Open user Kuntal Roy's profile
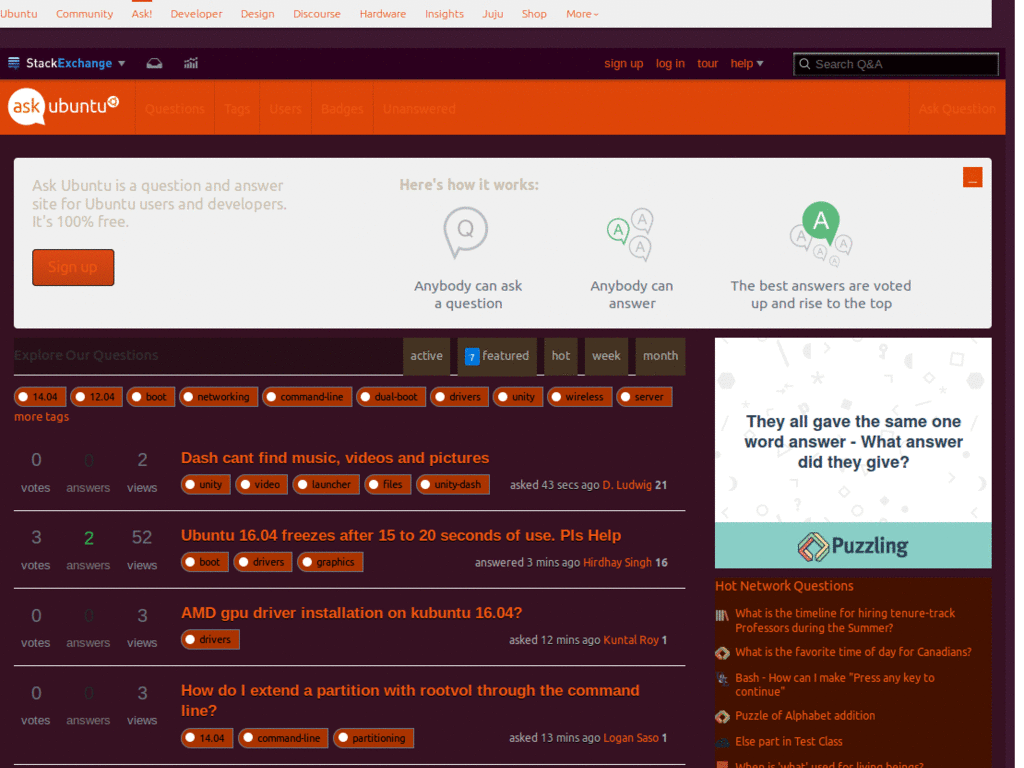 [x=631, y=640]
